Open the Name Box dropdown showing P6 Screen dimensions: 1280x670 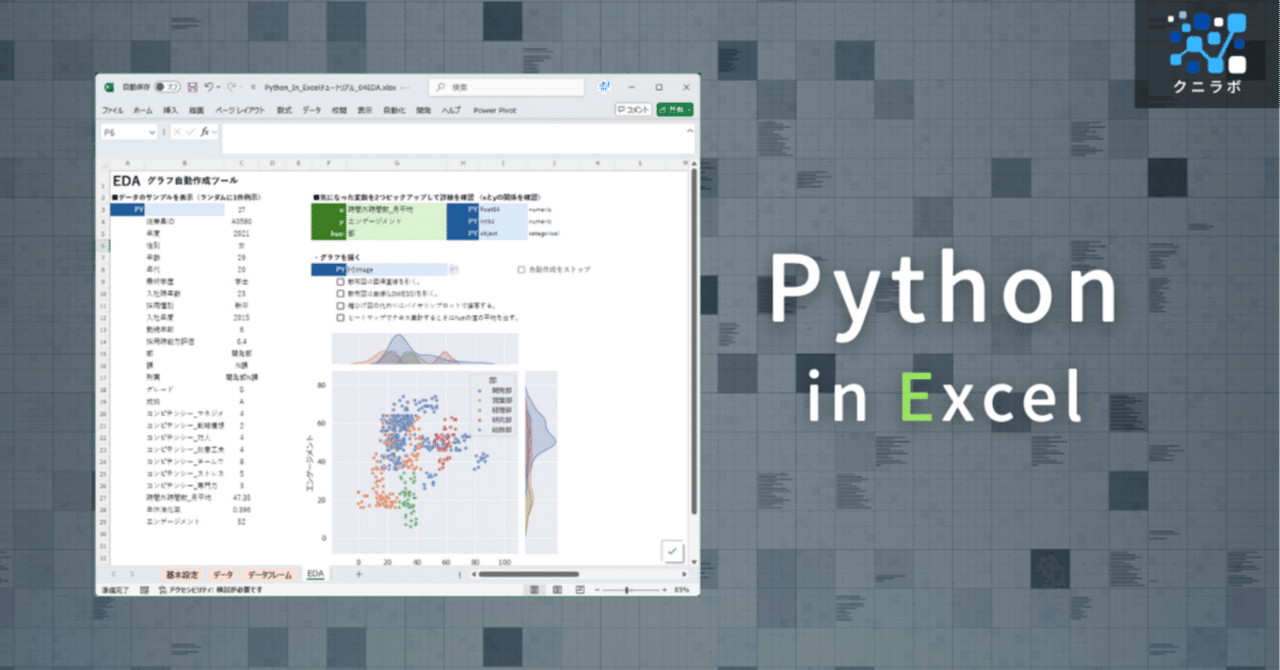(152, 130)
